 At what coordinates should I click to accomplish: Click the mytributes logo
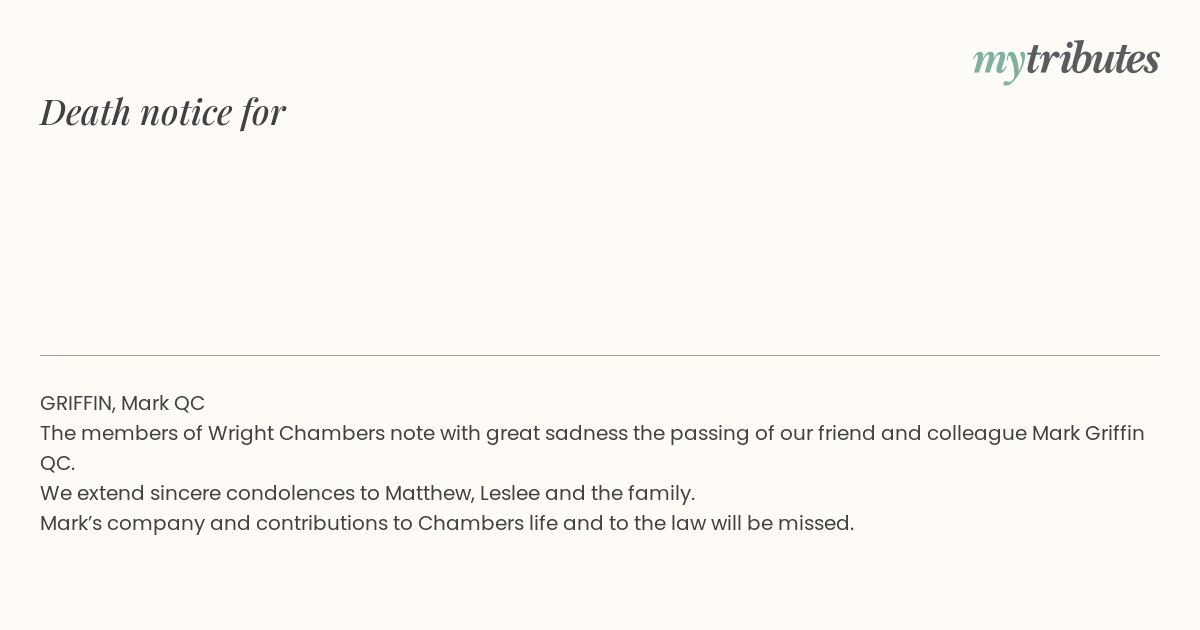[x=1066, y=60]
